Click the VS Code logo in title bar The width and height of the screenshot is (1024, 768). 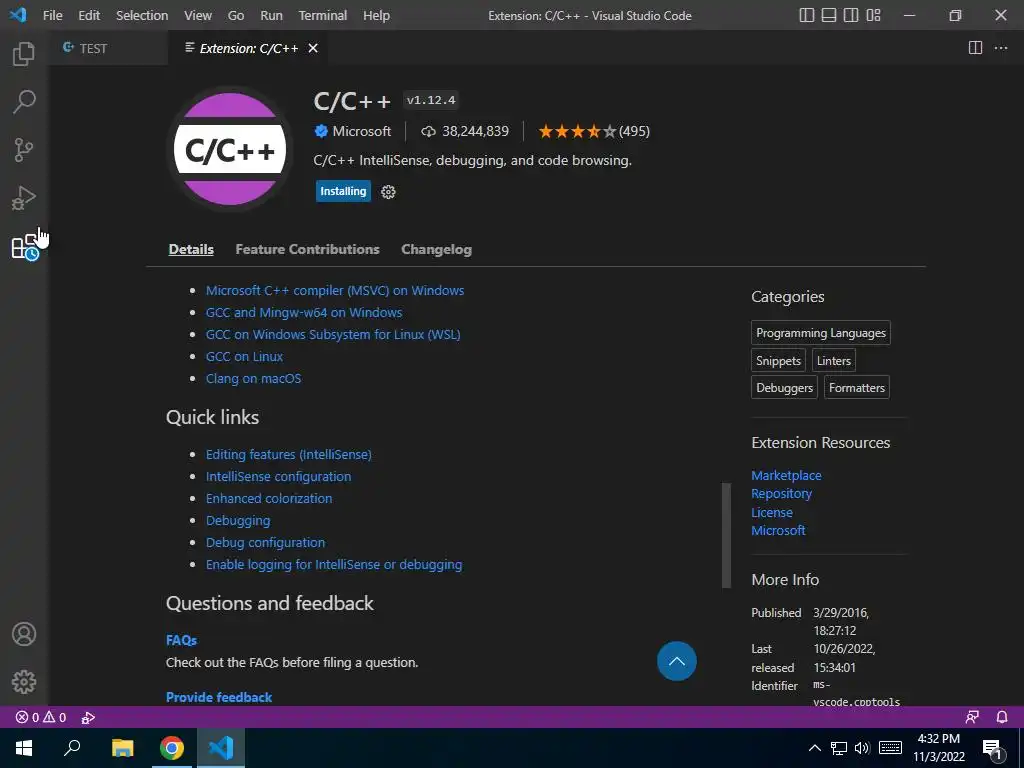[18, 15]
